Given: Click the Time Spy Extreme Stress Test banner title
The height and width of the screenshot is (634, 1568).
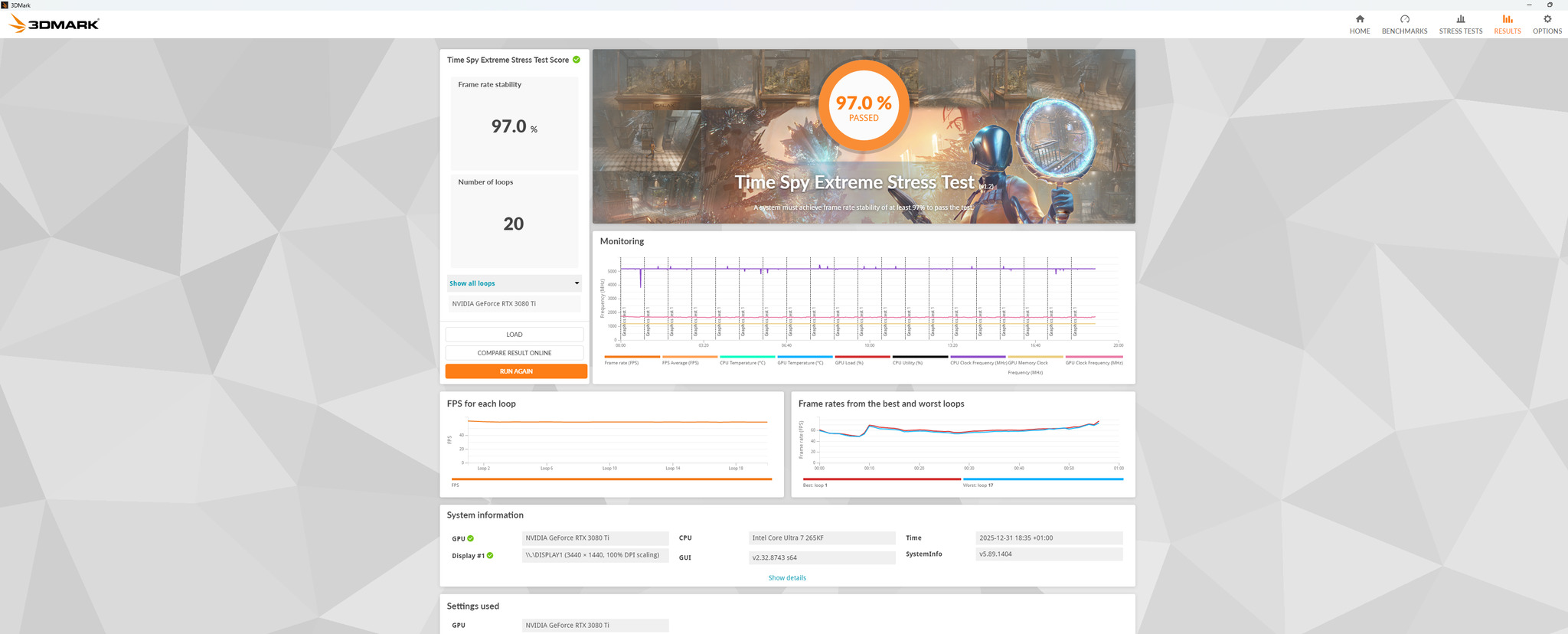Looking at the screenshot, I should 854,182.
